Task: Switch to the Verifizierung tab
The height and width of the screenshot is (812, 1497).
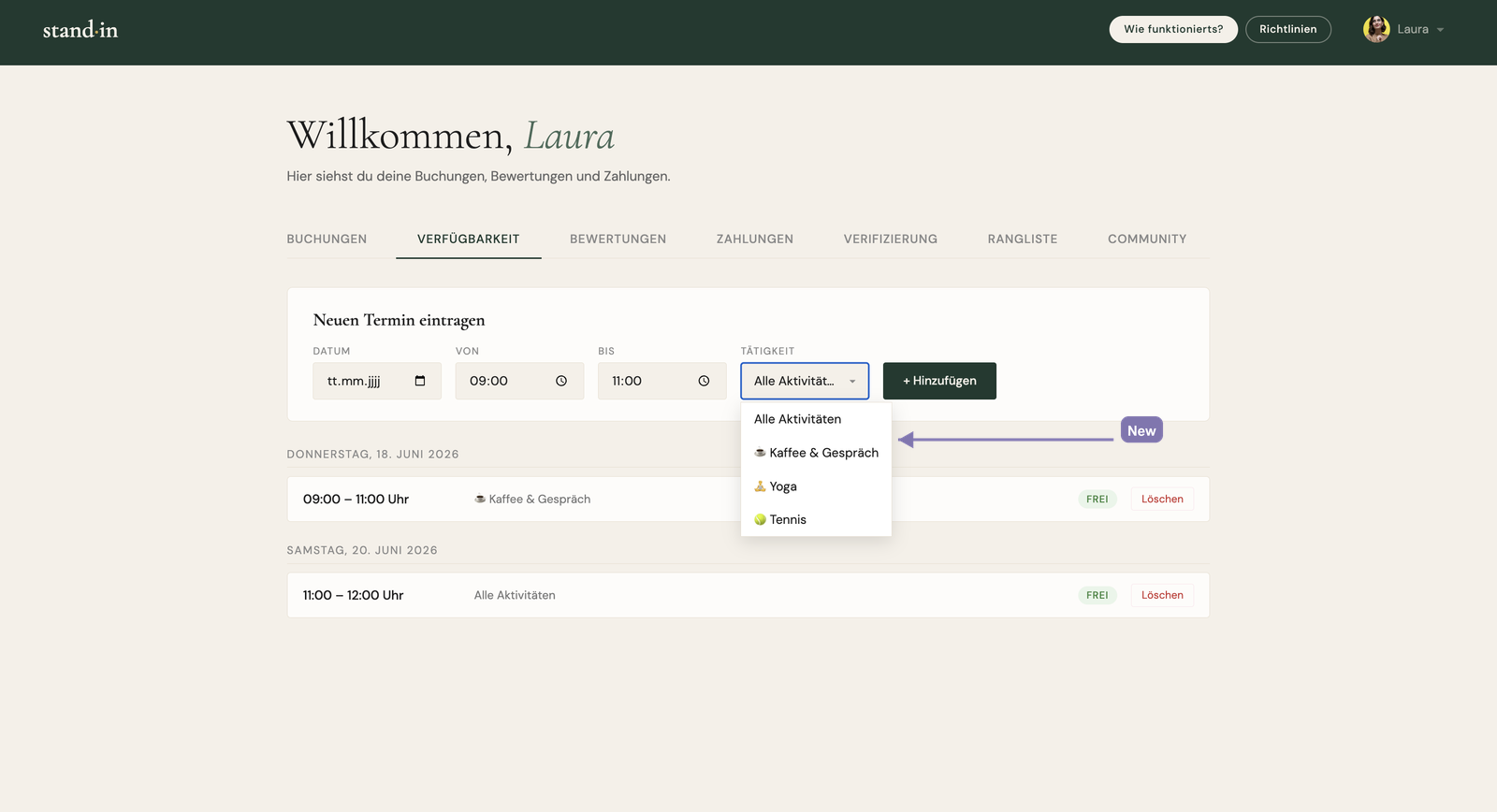Action: click(x=891, y=239)
